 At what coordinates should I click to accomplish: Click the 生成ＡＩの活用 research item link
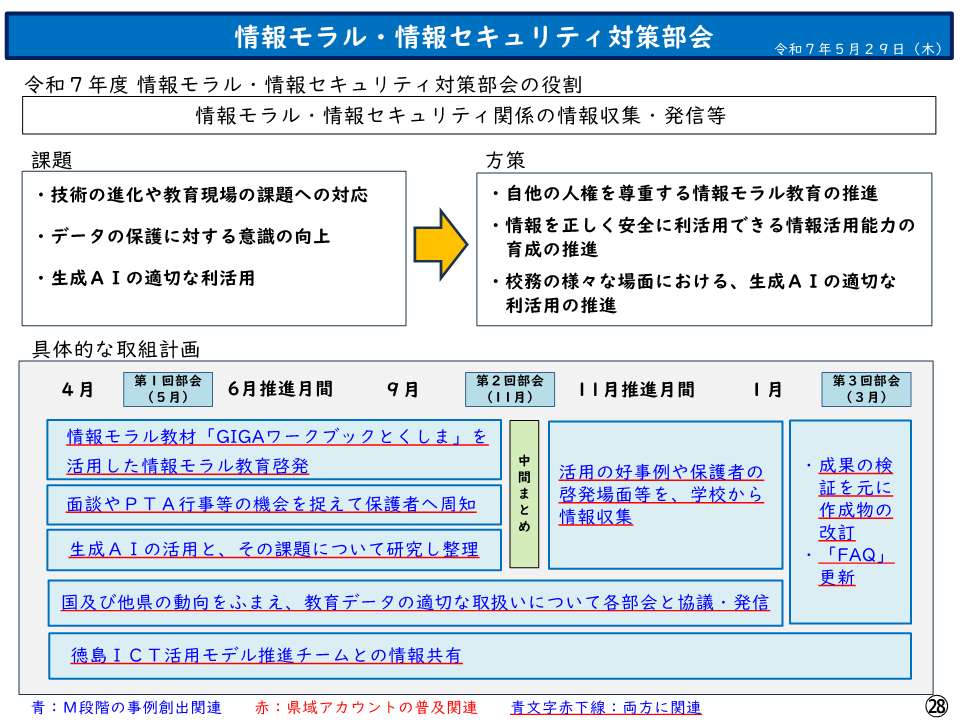(x=275, y=549)
